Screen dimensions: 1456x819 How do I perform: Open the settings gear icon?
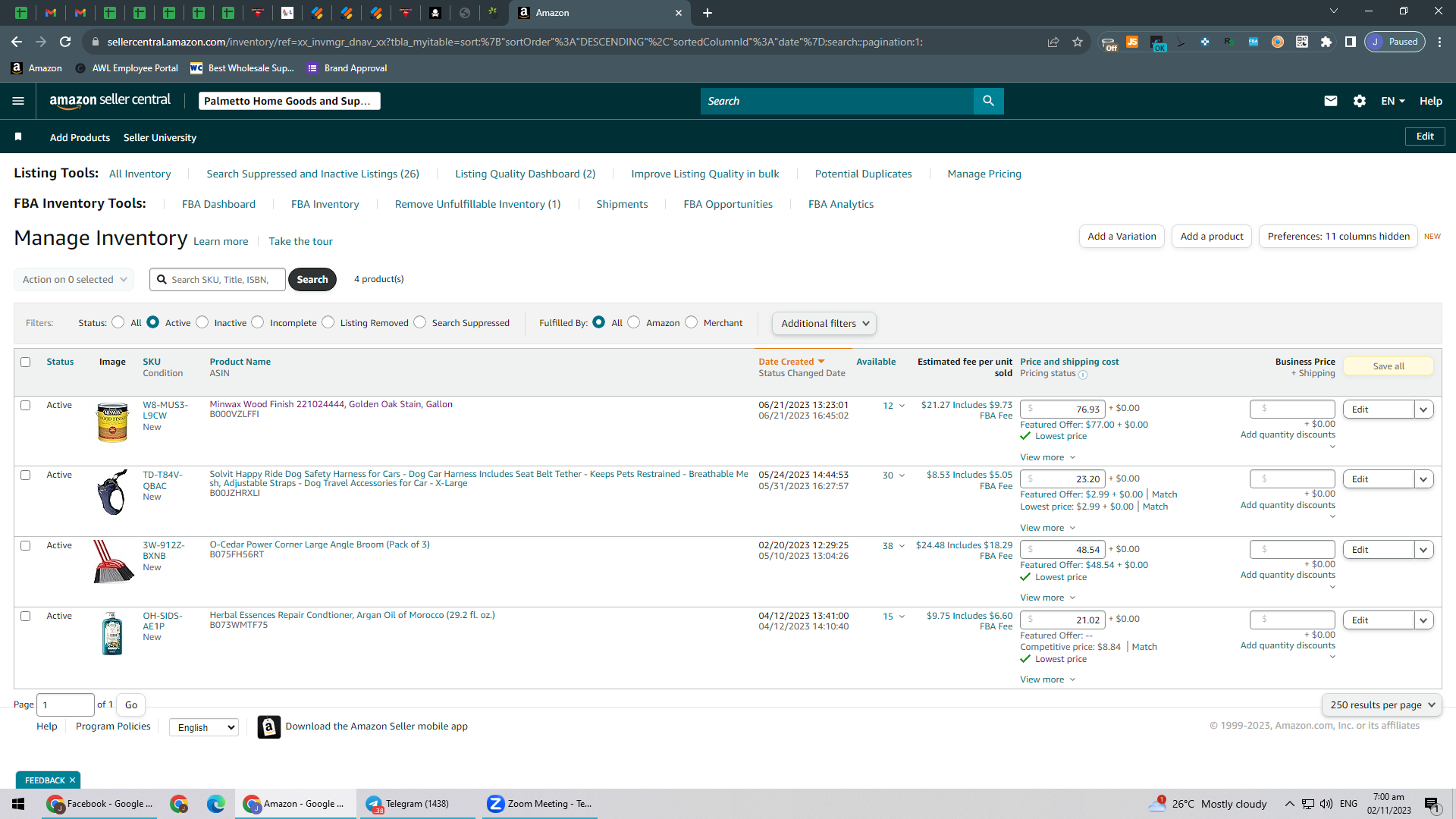point(1359,101)
